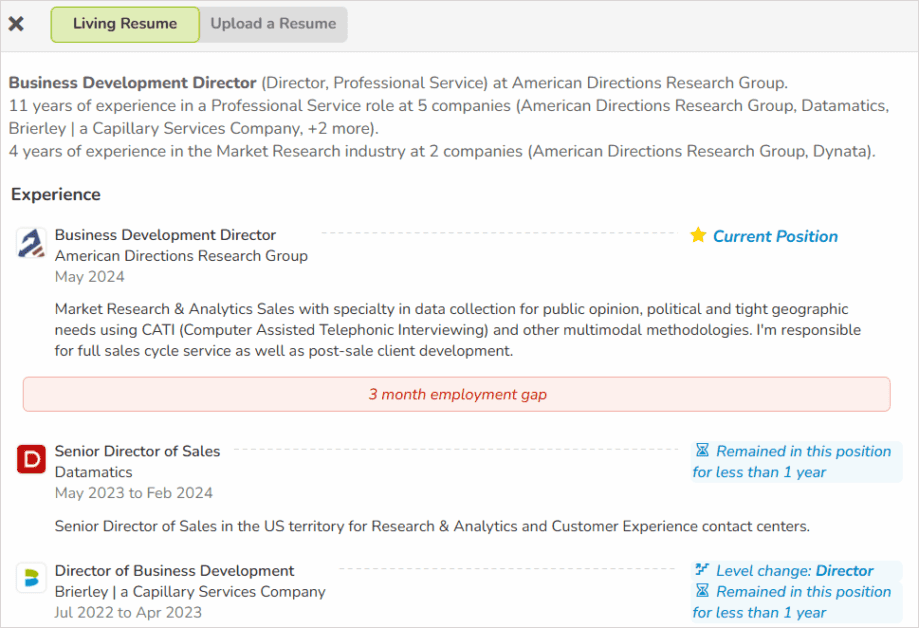Click the 3 month employment gap banner
The width and height of the screenshot is (919, 628).
456,394
